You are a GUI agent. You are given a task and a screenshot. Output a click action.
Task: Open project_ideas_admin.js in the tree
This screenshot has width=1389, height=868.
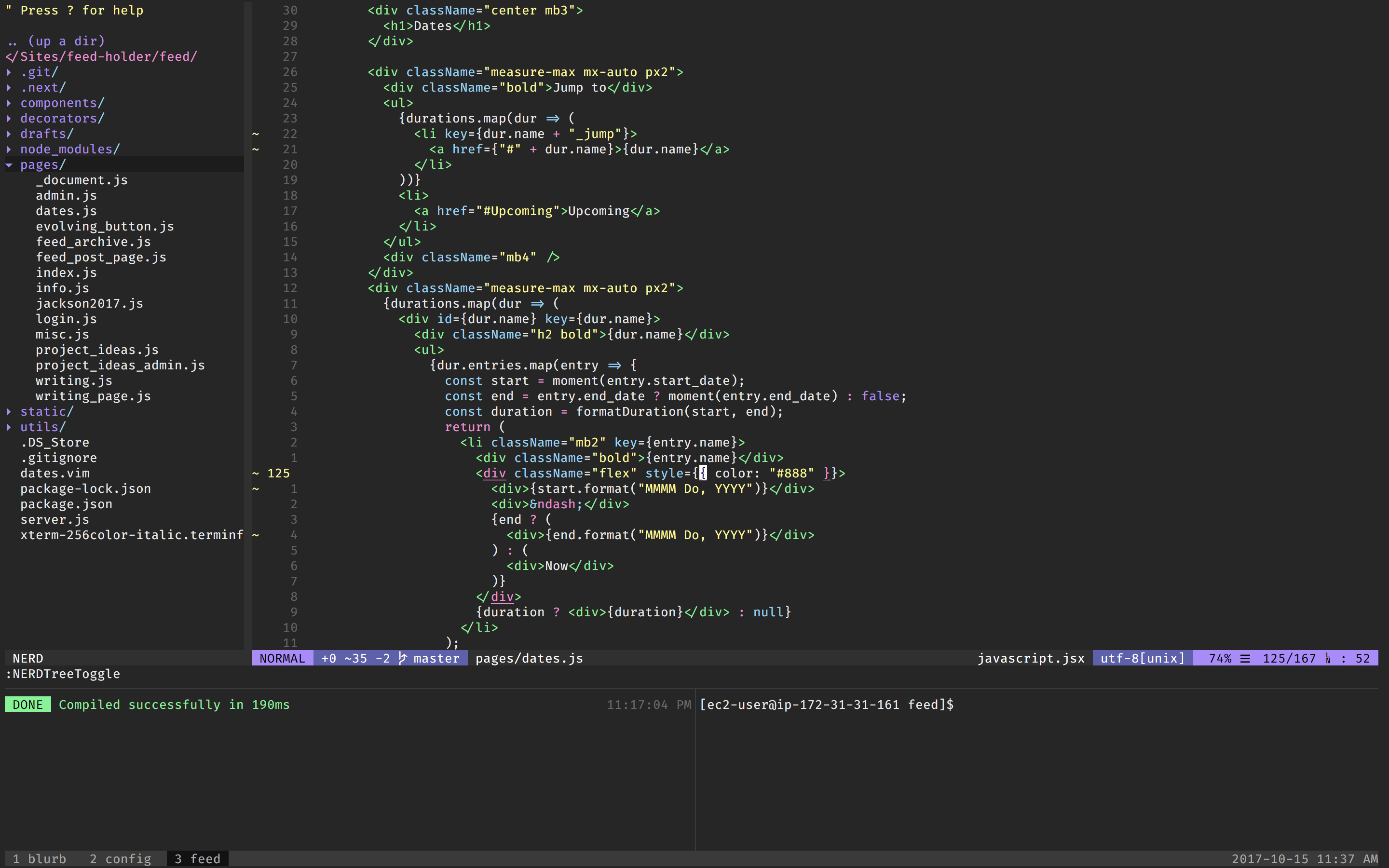[121, 366]
